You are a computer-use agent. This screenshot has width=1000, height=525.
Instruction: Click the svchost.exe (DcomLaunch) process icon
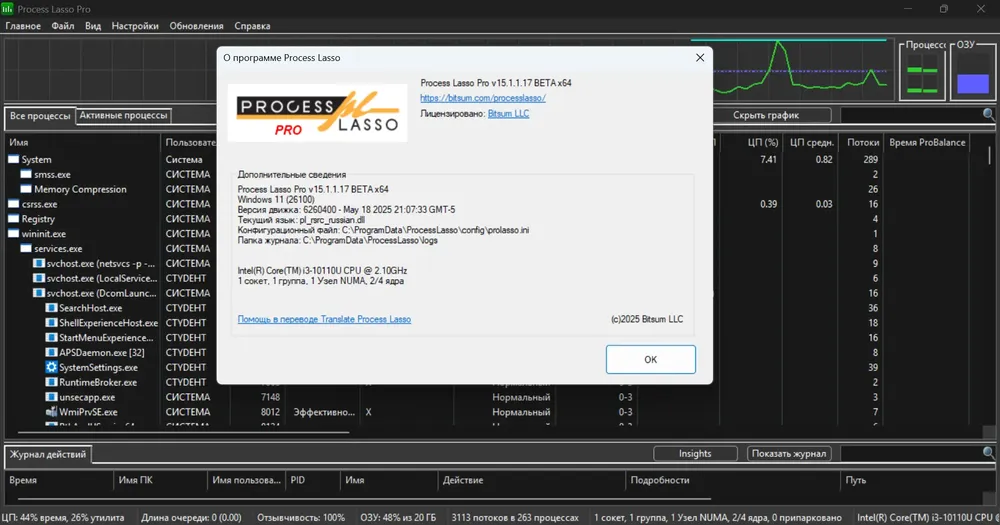point(38,293)
